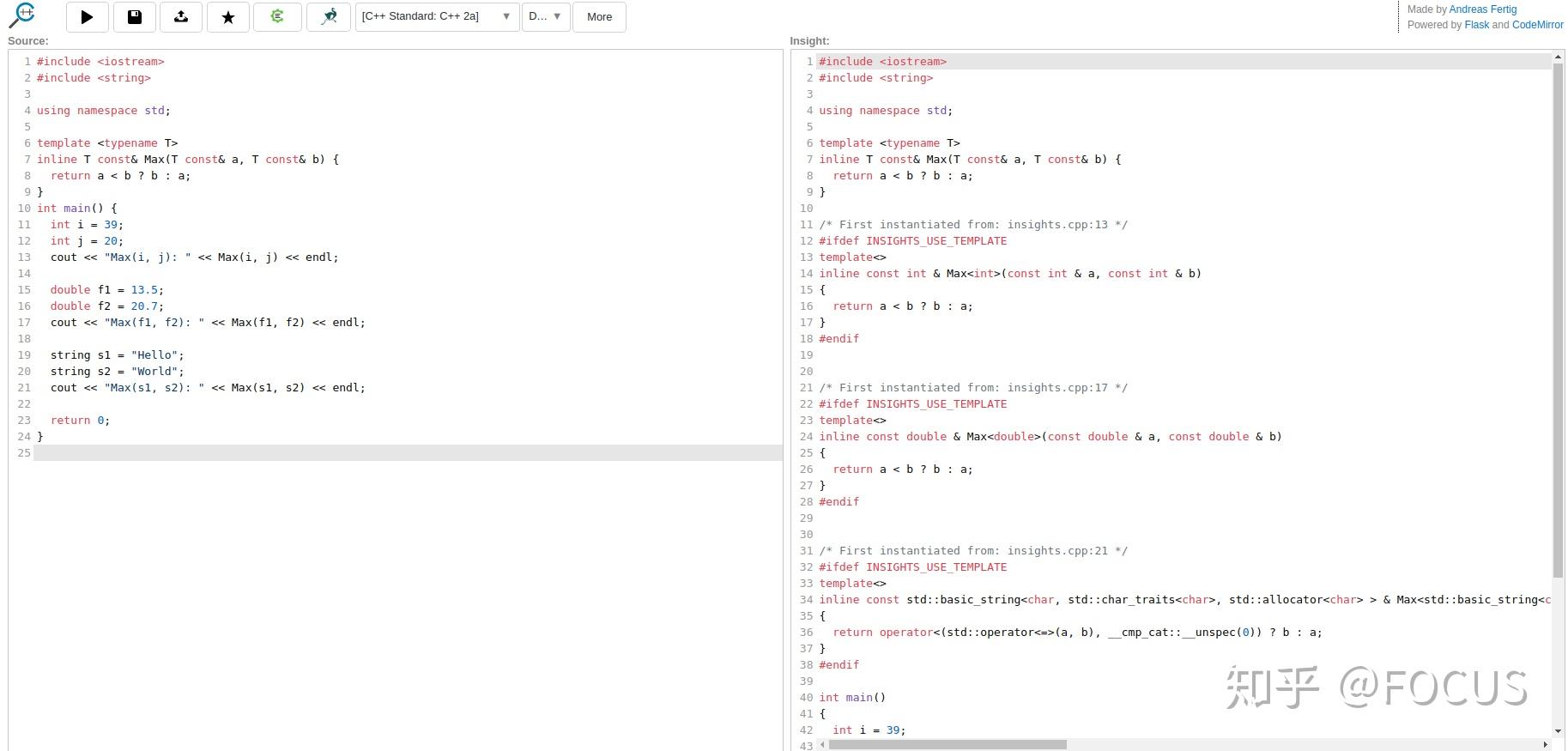Click '#include <string>' in the Insight pane
The image size is (1568, 751).
pos(876,78)
